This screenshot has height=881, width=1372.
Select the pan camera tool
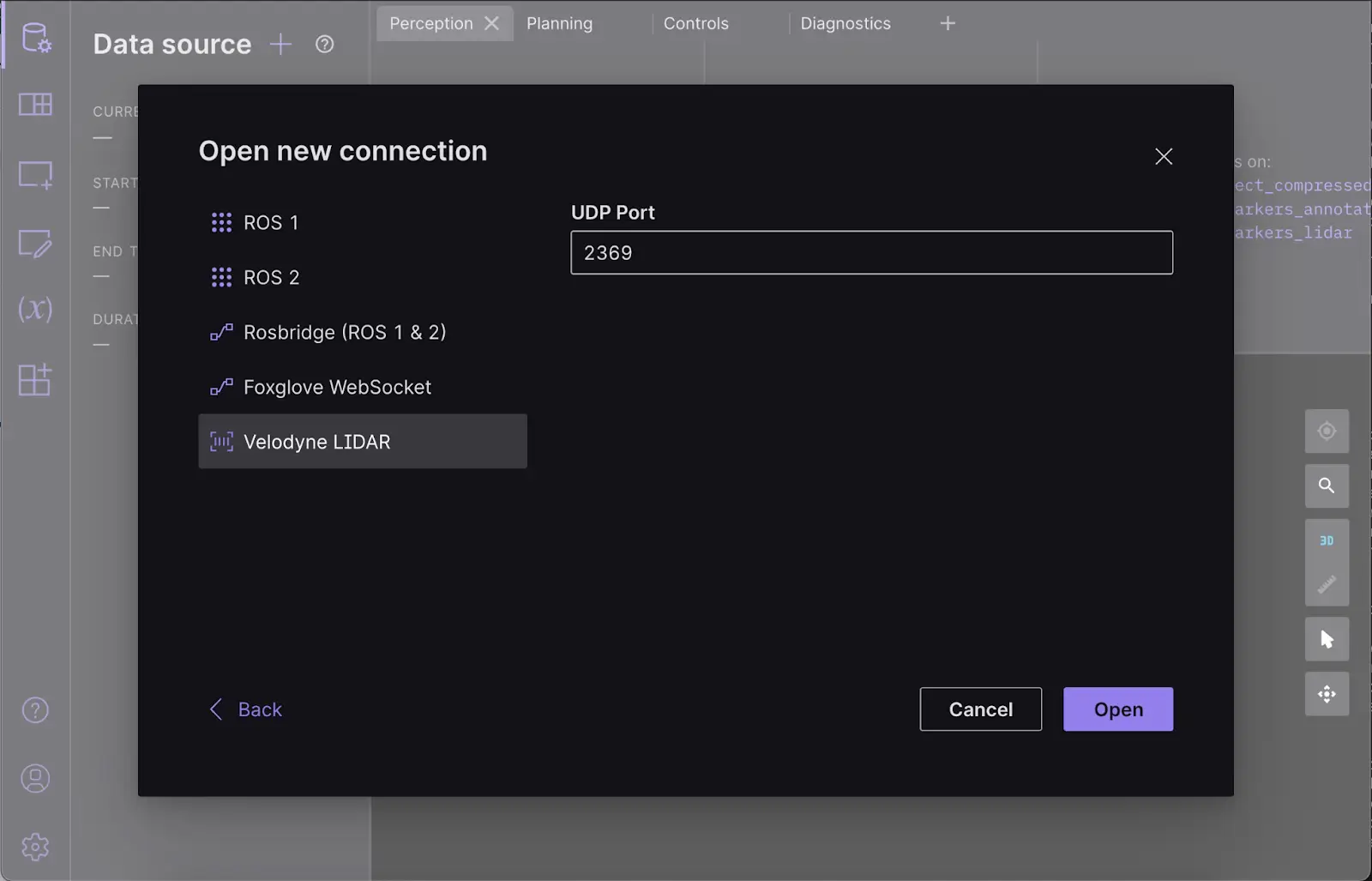click(x=1327, y=694)
